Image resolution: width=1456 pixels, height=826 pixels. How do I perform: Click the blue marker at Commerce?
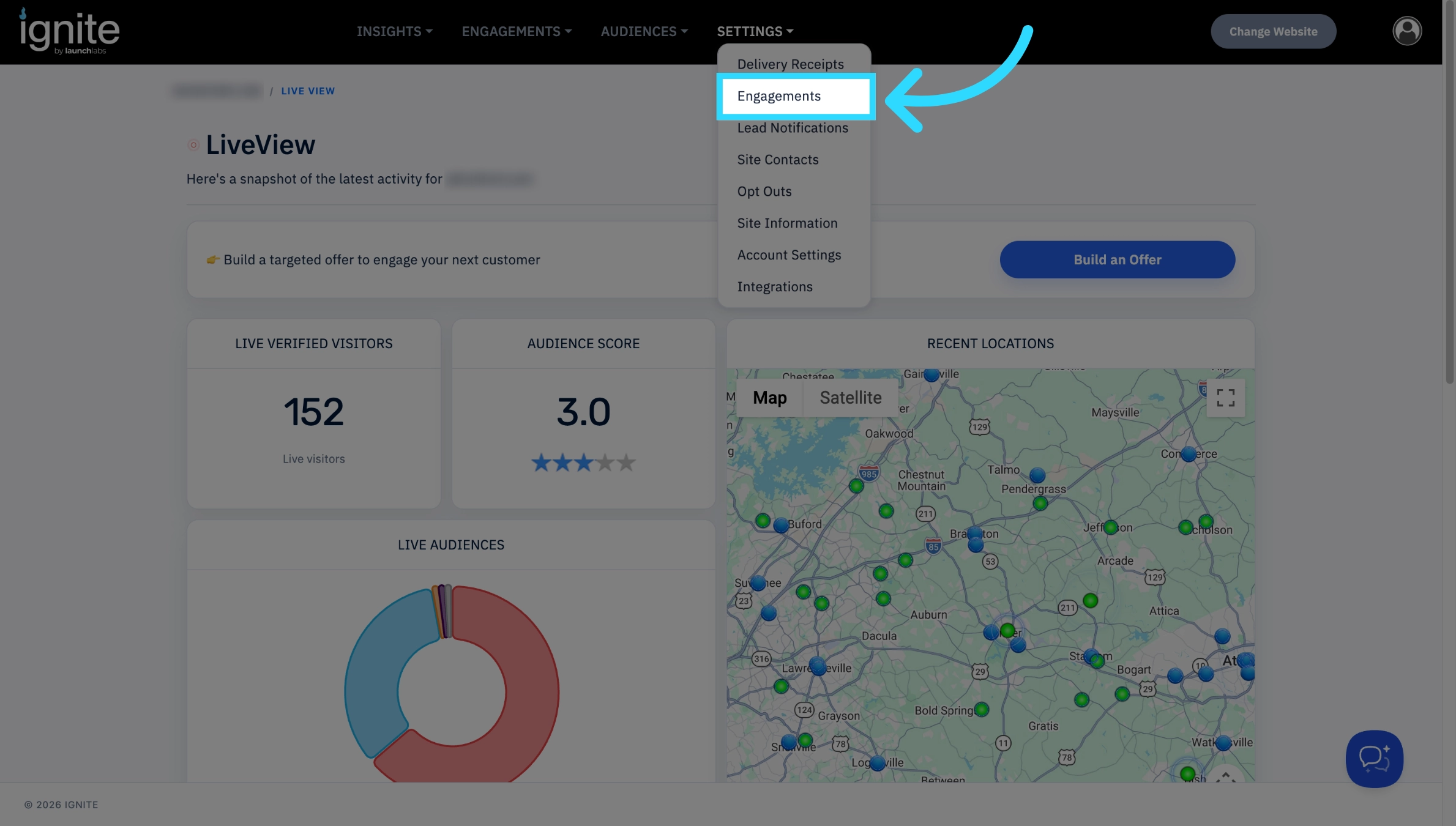[1189, 454]
